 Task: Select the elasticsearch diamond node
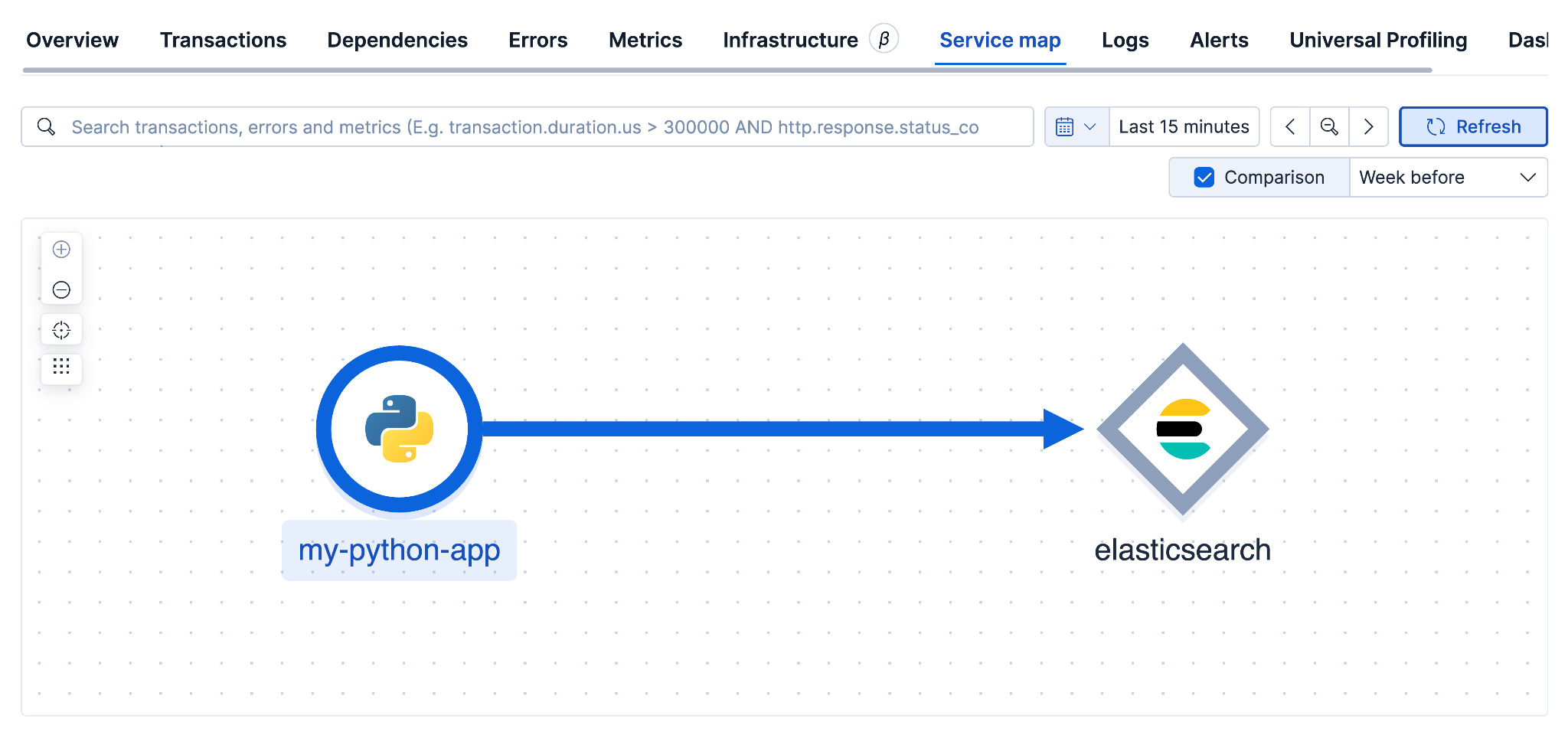click(1183, 429)
